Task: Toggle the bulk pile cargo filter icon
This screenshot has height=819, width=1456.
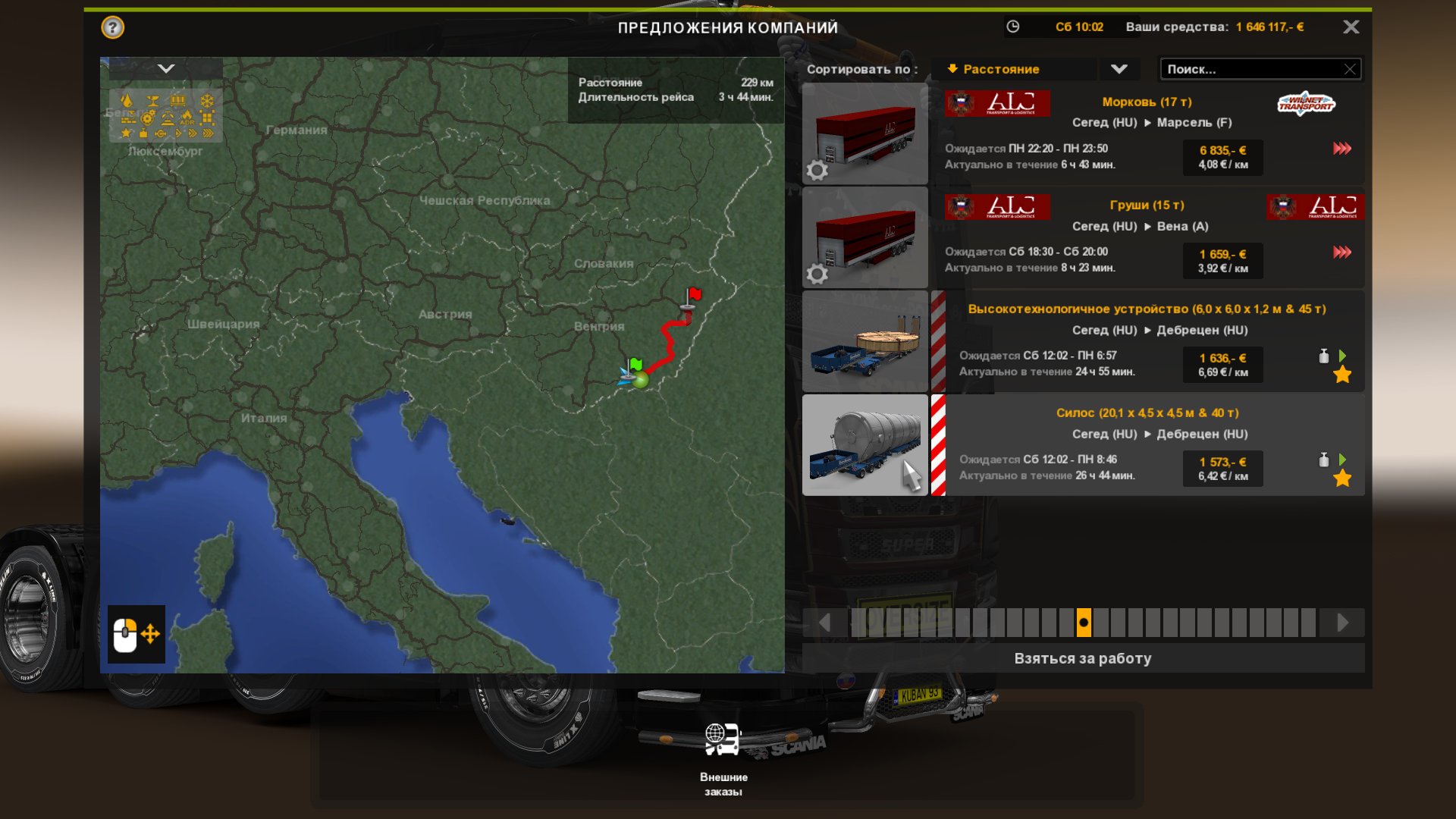Action: pyautogui.click(x=168, y=118)
